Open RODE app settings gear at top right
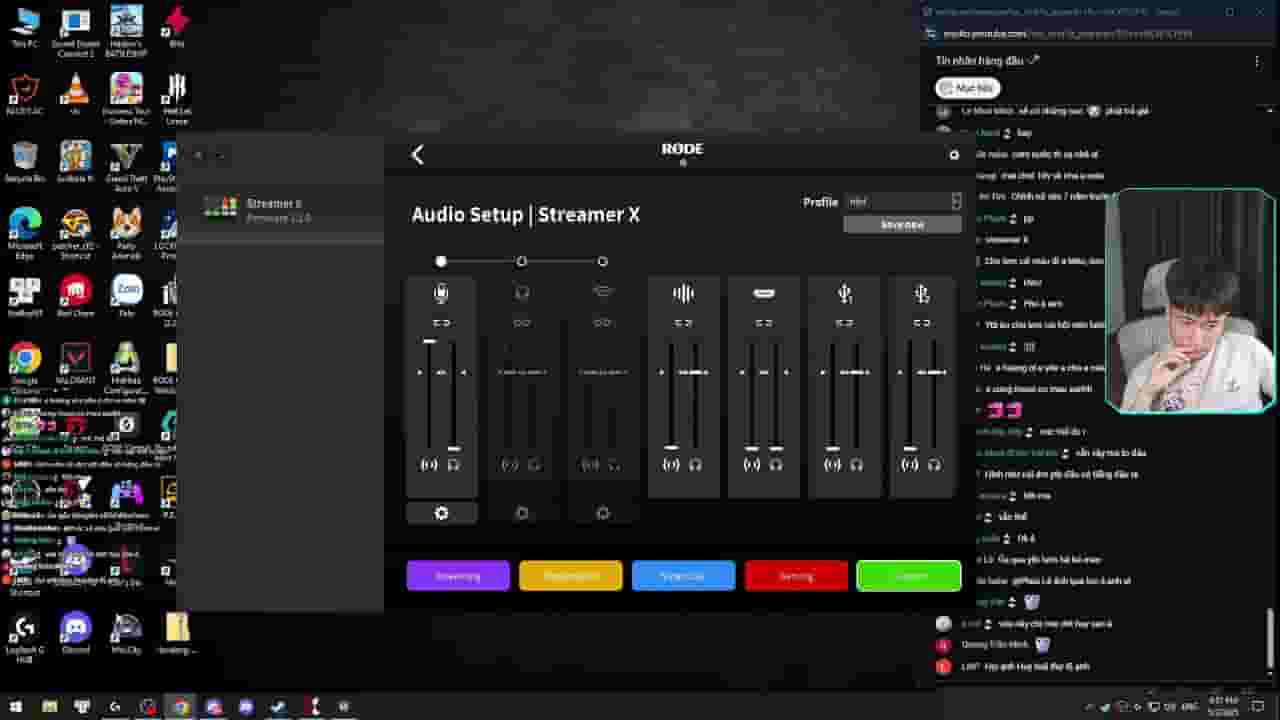Image resolution: width=1280 pixels, height=720 pixels. 954,155
